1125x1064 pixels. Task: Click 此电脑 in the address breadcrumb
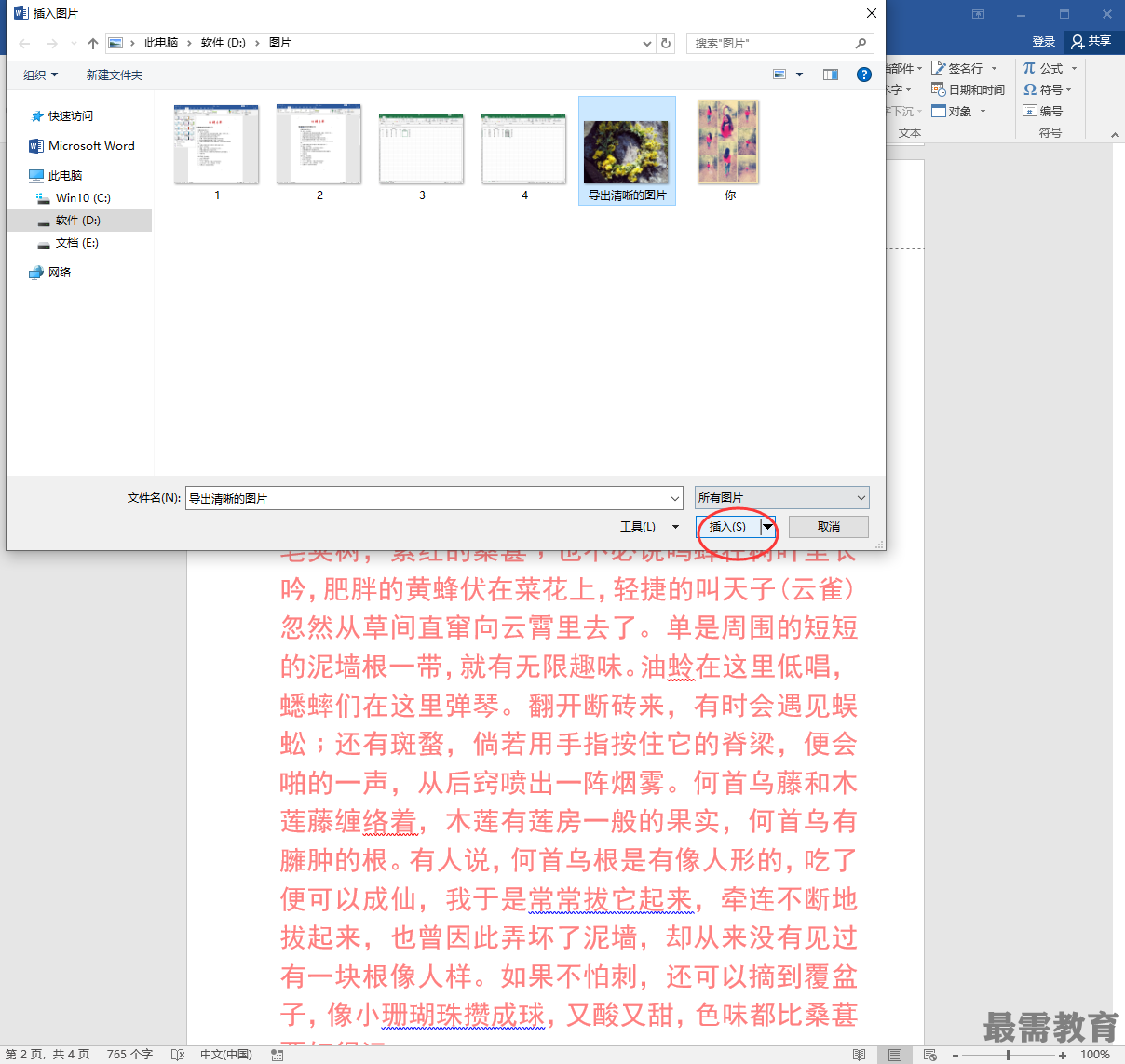tap(161, 43)
